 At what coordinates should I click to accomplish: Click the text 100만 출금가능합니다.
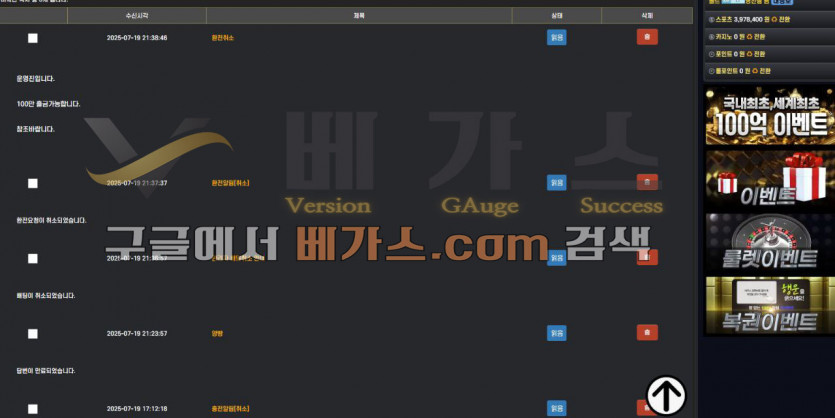[48, 104]
